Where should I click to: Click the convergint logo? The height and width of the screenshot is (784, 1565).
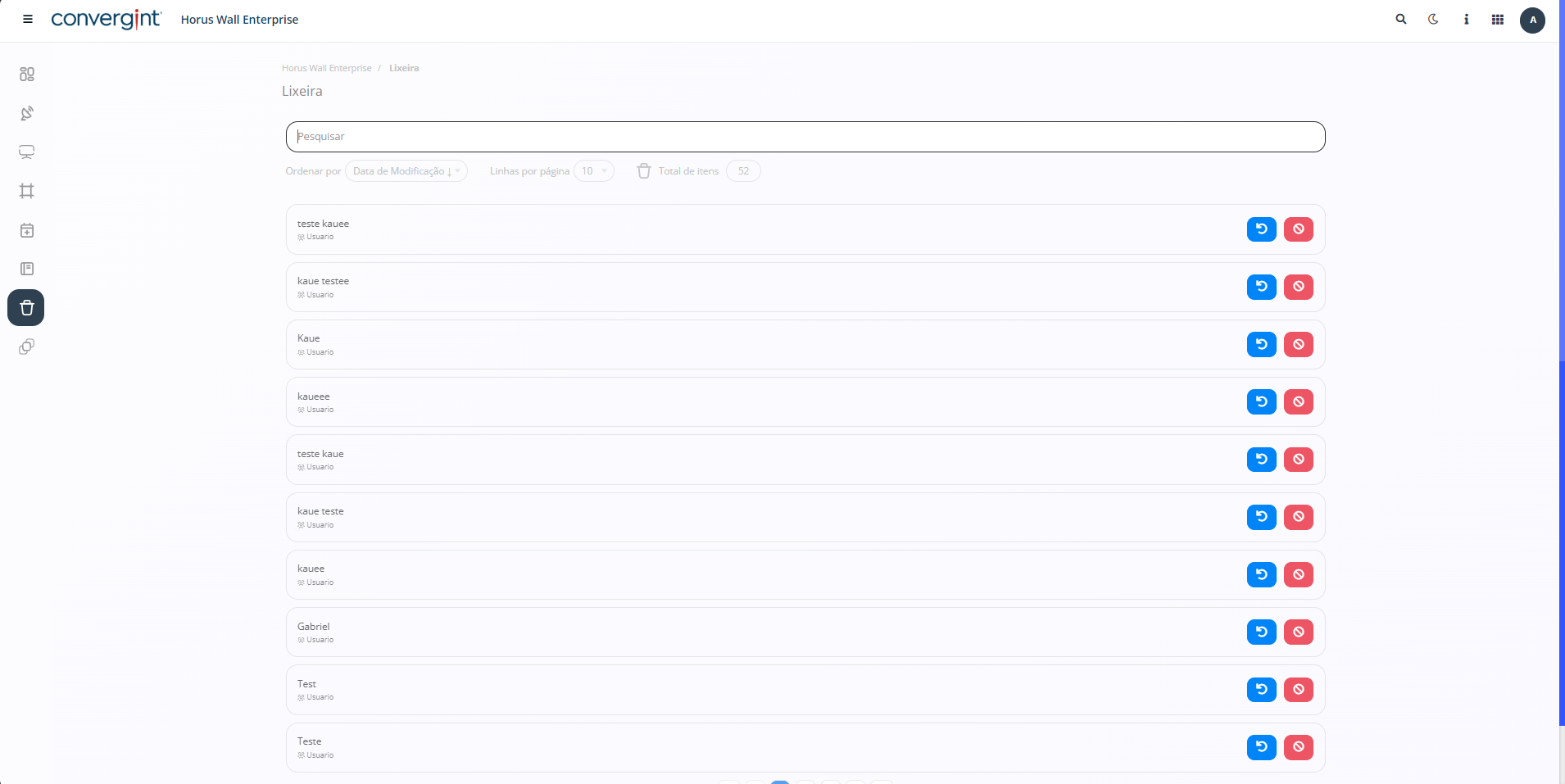pyautogui.click(x=106, y=20)
